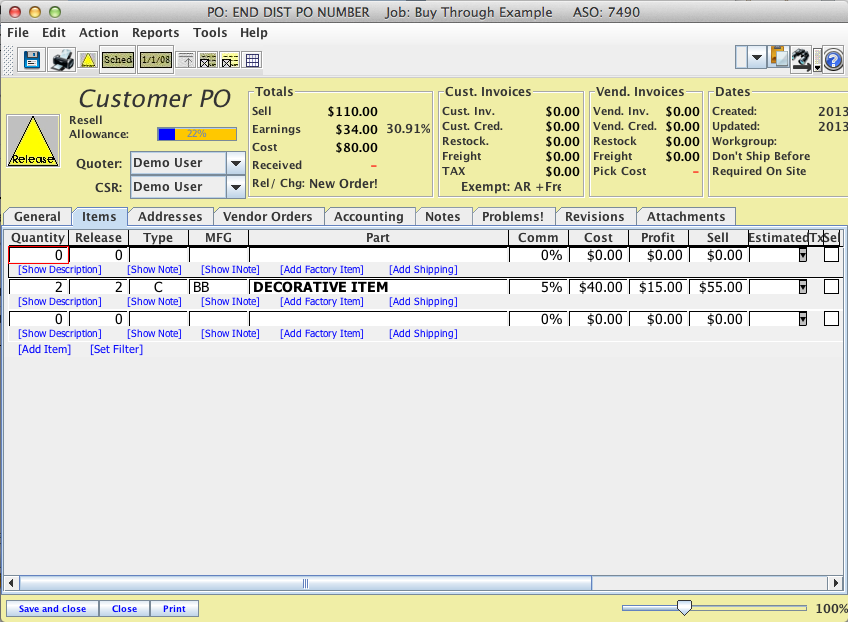
Task: Open Estimated dropdown in the last item row
Action: (x=803, y=319)
